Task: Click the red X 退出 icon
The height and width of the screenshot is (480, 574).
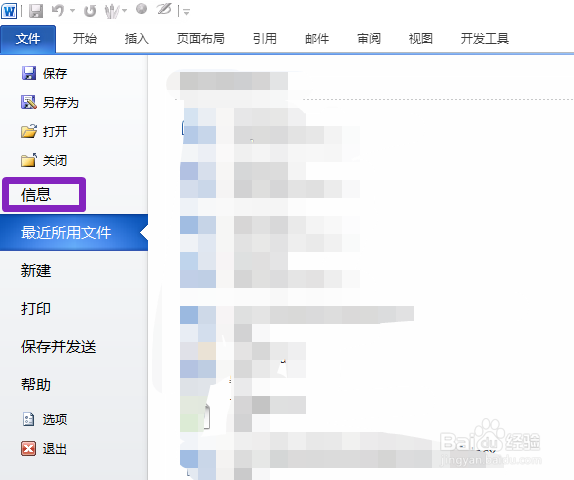Action: 29,448
